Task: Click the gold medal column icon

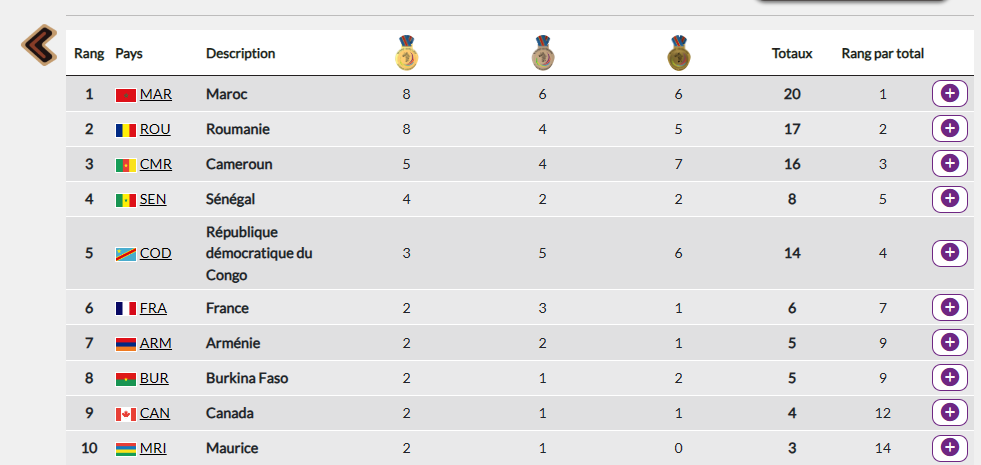Action: click(406, 54)
